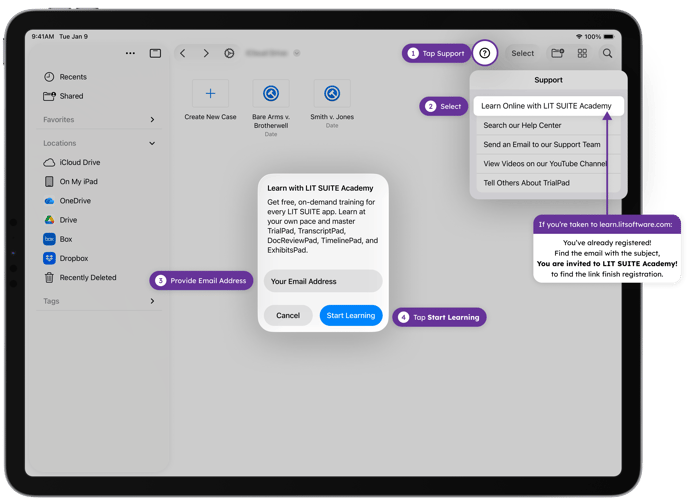Image resolution: width=688 pixels, height=503 pixels.
Task: Click the new folder icon
Action: pyautogui.click(x=557, y=53)
